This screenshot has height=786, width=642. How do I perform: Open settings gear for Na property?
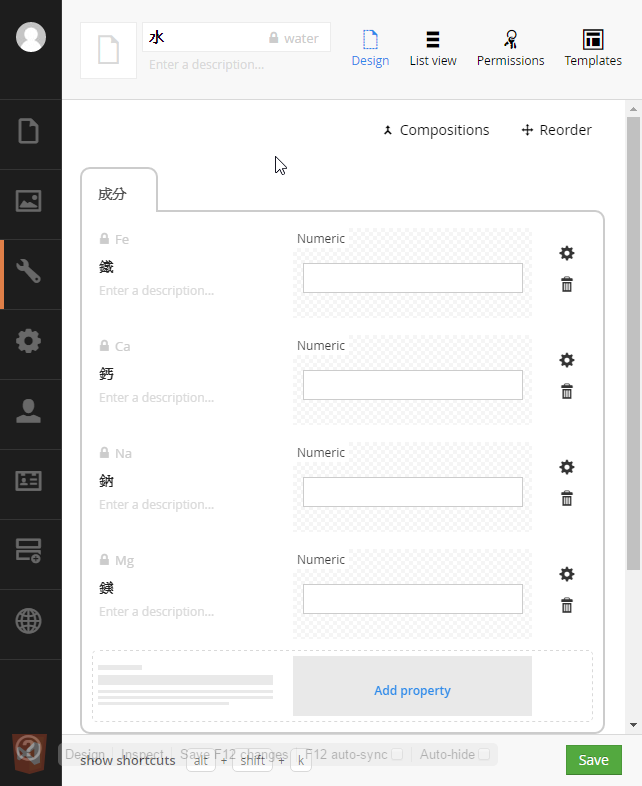click(567, 467)
